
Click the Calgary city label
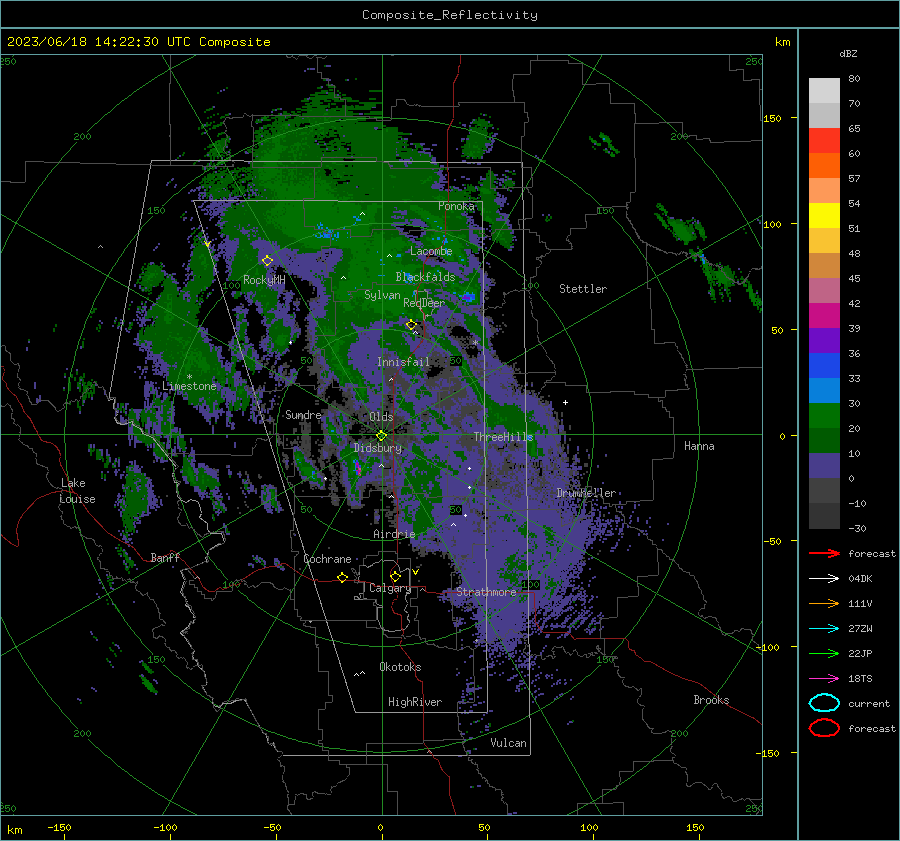point(390,588)
